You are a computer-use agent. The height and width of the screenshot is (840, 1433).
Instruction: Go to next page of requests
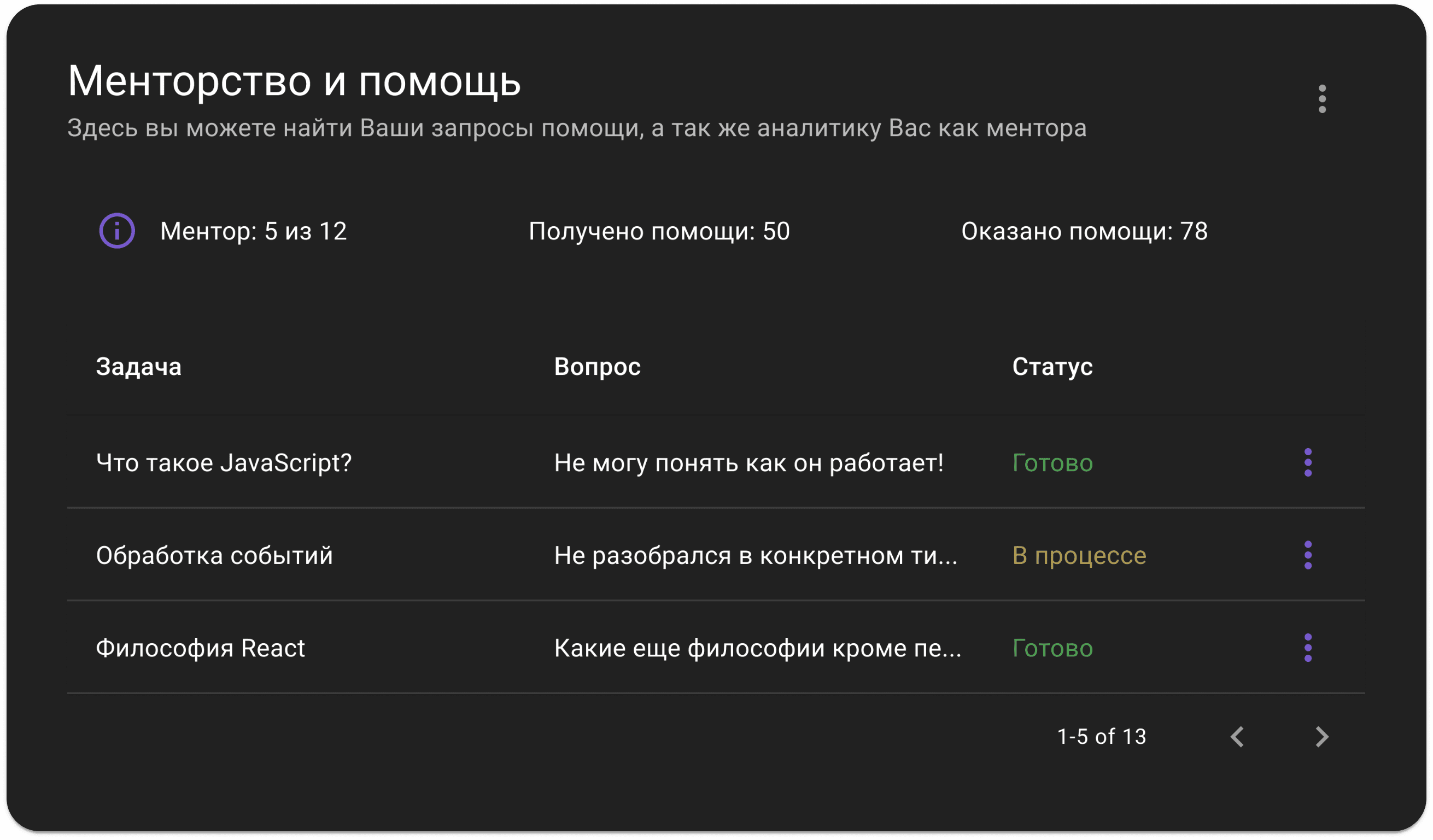click(1322, 737)
